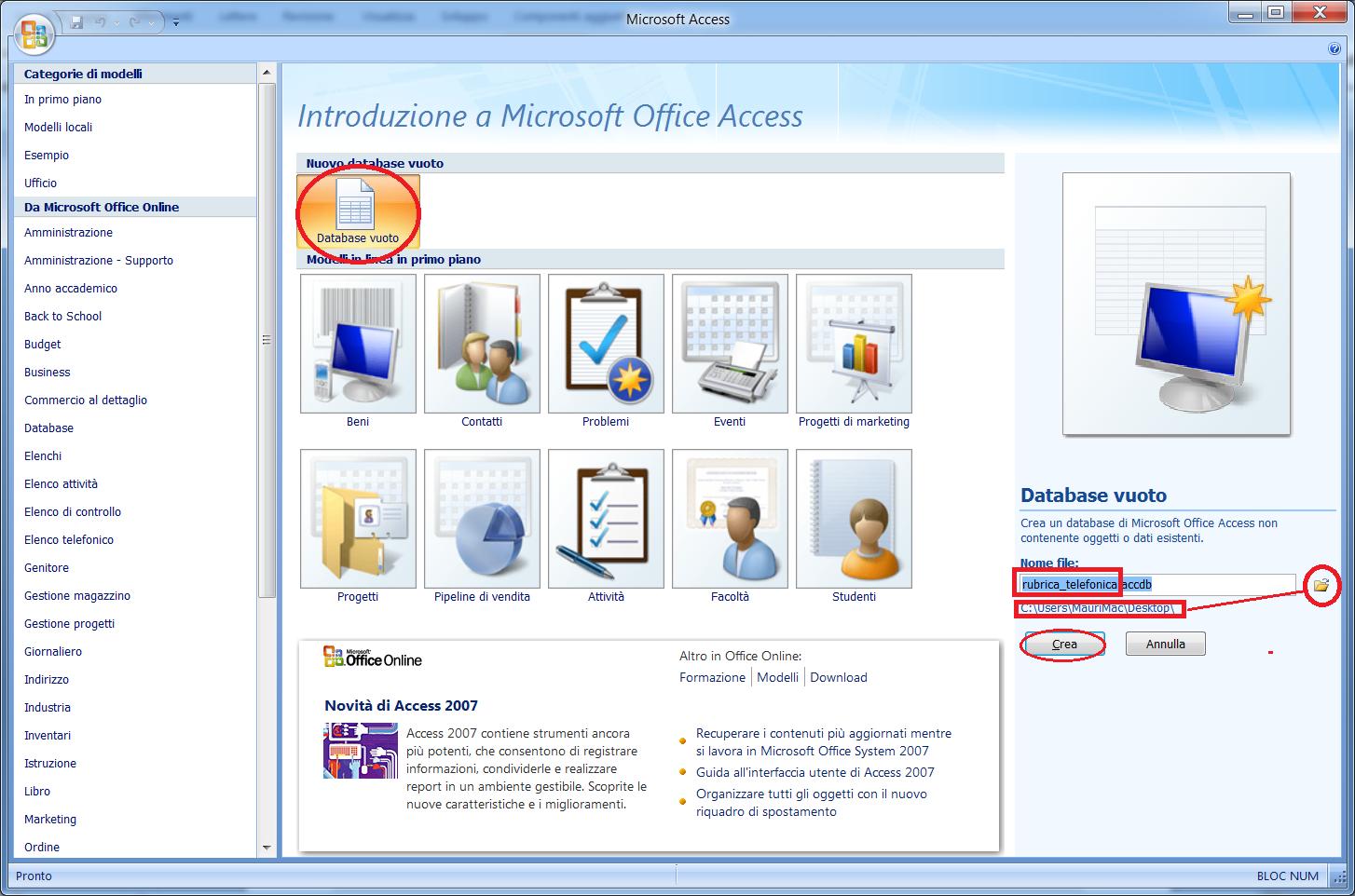The image size is (1355, 896).
Task: Open the Redo history dropdown arrow
Action: coord(151,21)
